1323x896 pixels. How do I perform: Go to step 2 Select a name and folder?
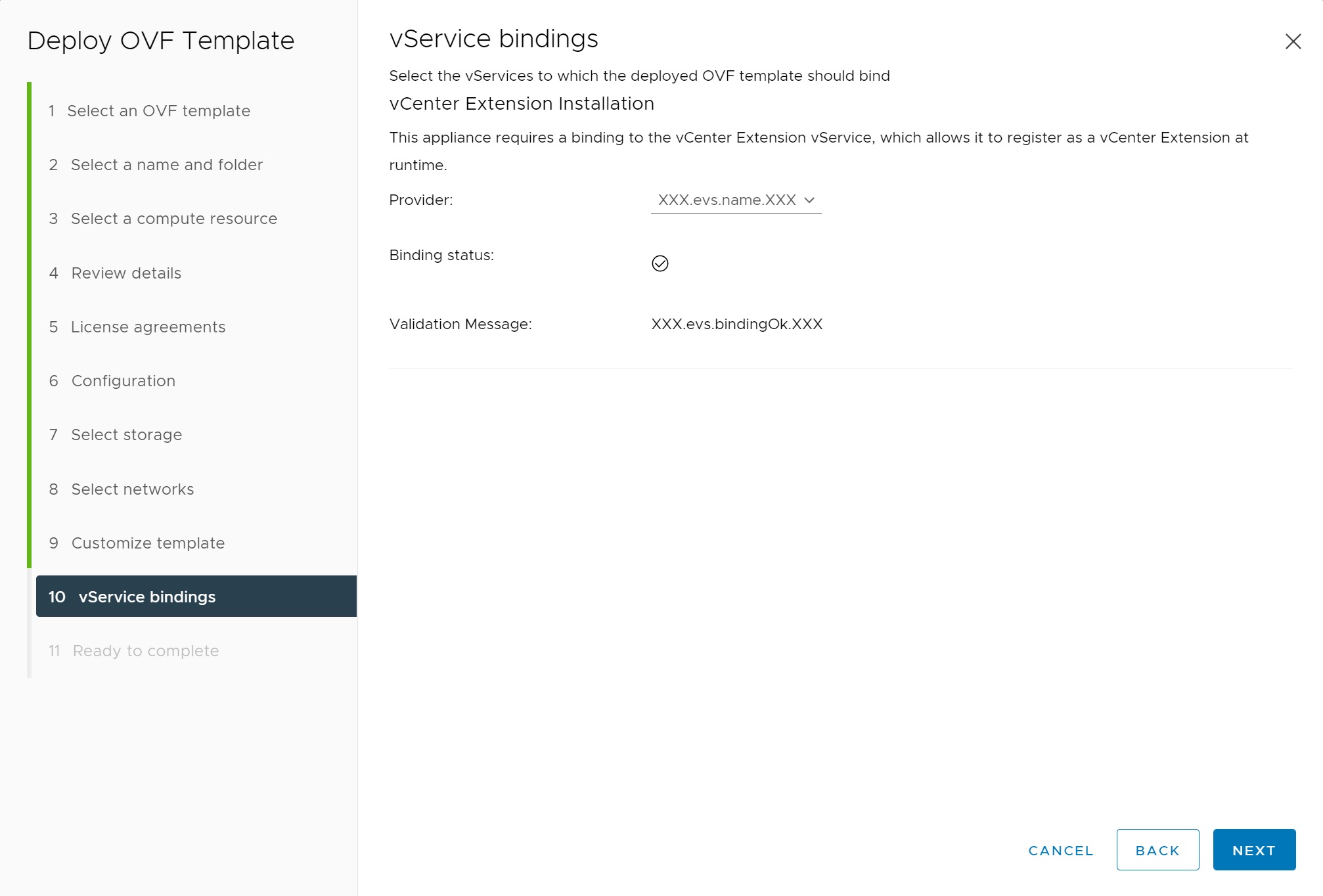(166, 165)
